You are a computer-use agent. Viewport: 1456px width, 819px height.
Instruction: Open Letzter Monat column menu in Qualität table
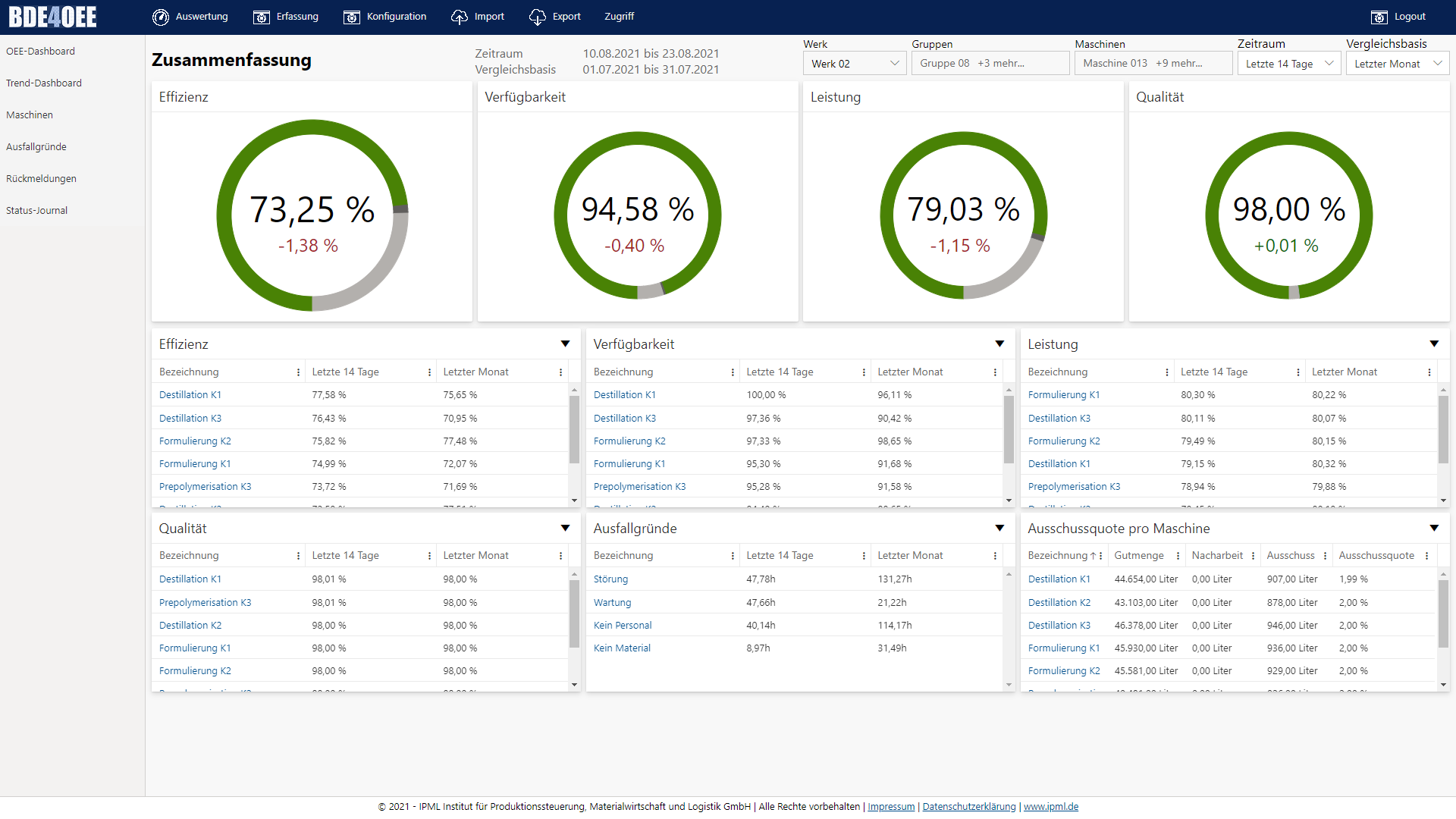click(x=560, y=556)
